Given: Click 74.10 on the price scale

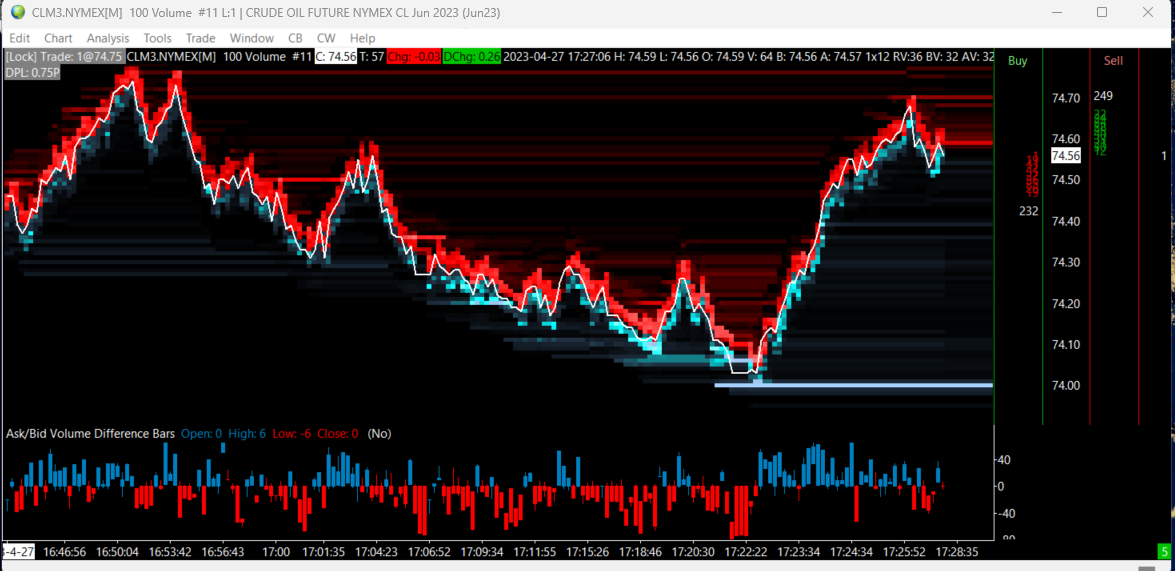Looking at the screenshot, I should point(1066,345).
